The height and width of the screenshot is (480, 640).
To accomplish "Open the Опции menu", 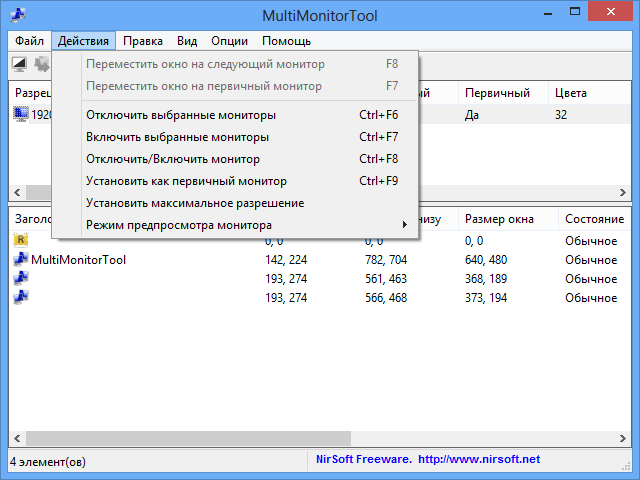I will [229, 41].
